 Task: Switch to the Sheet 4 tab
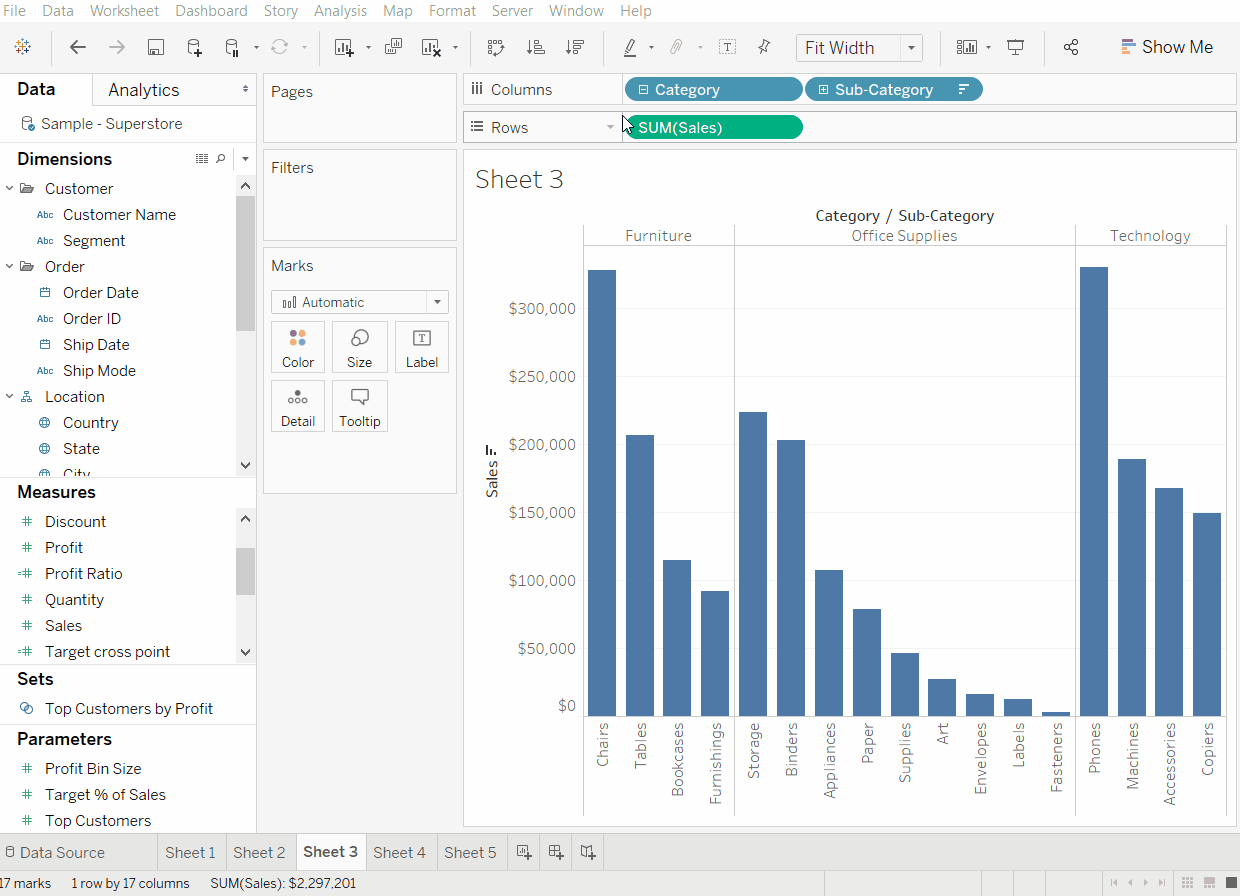pos(399,852)
